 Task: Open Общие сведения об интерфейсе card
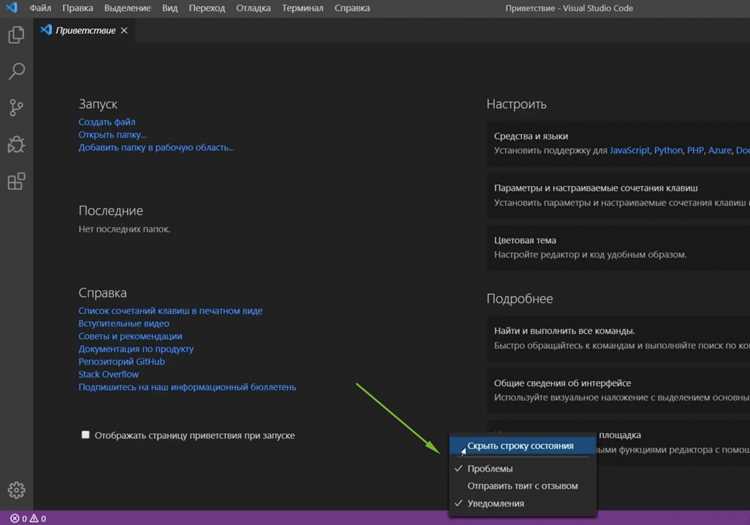coord(618,390)
